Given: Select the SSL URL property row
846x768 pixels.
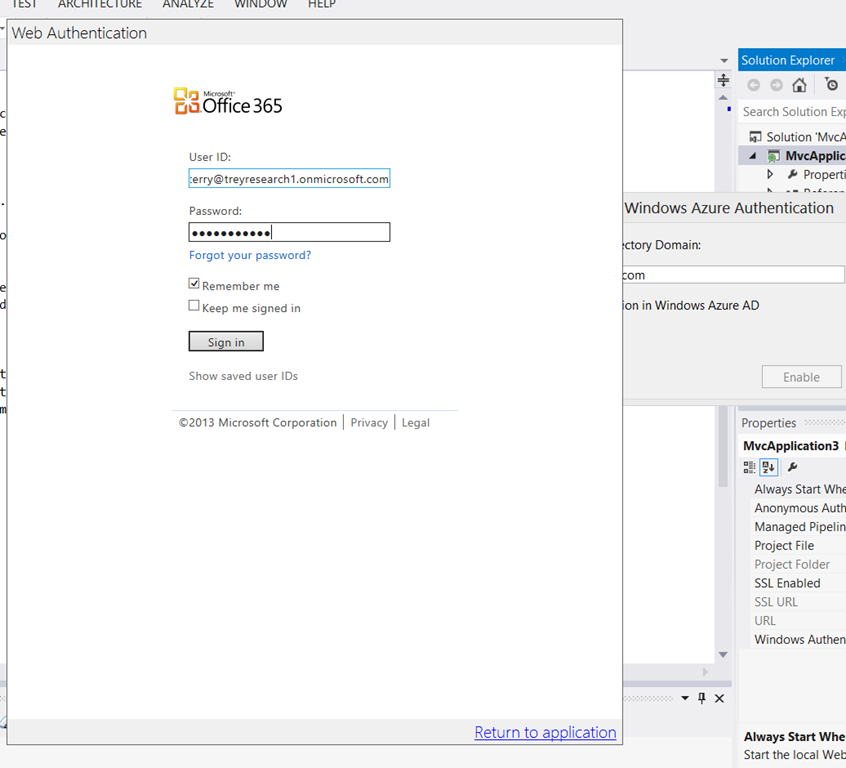Looking at the screenshot, I should [x=800, y=602].
